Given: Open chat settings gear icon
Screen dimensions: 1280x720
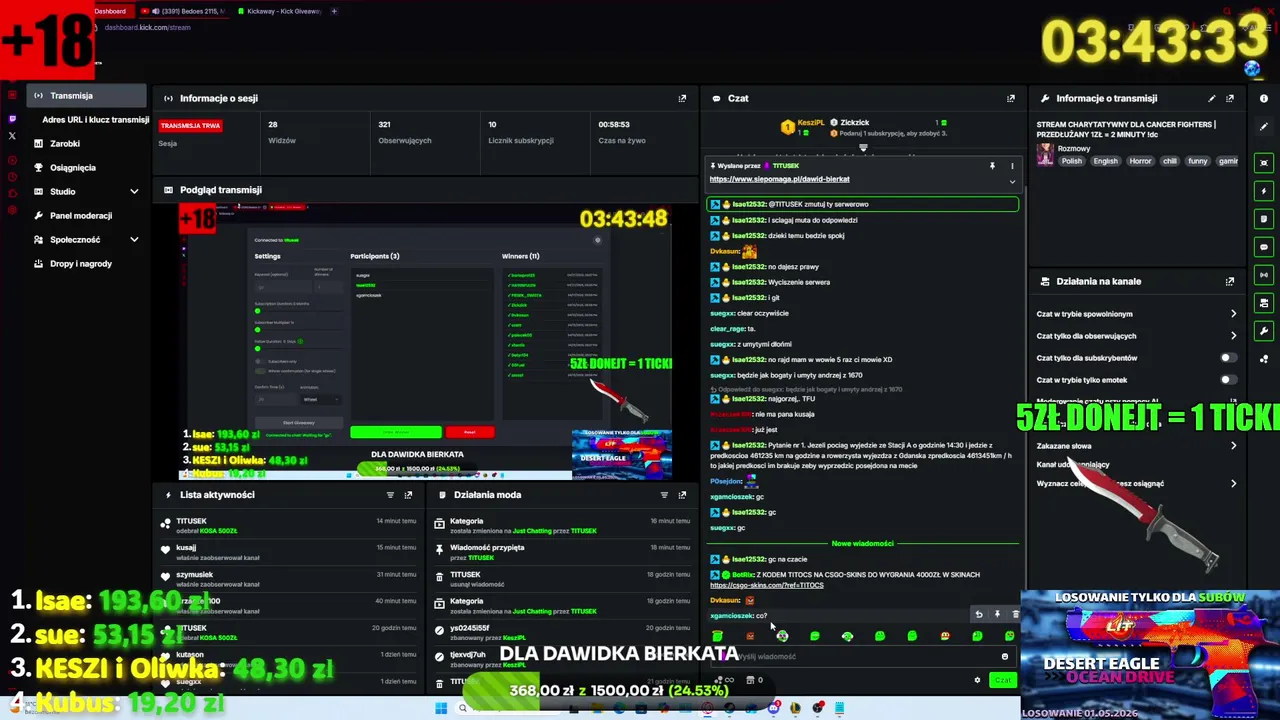Looking at the screenshot, I should 977,680.
